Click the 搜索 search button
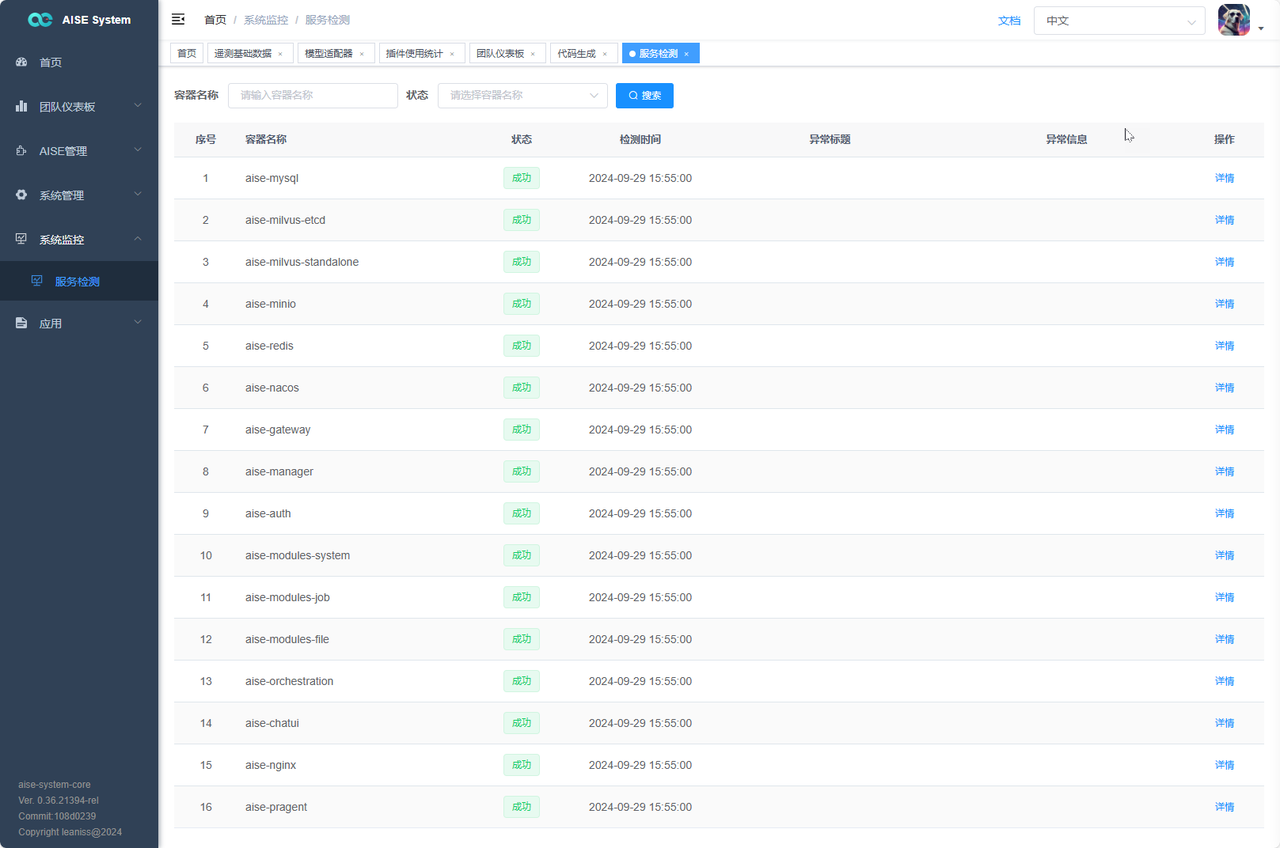 pos(645,95)
